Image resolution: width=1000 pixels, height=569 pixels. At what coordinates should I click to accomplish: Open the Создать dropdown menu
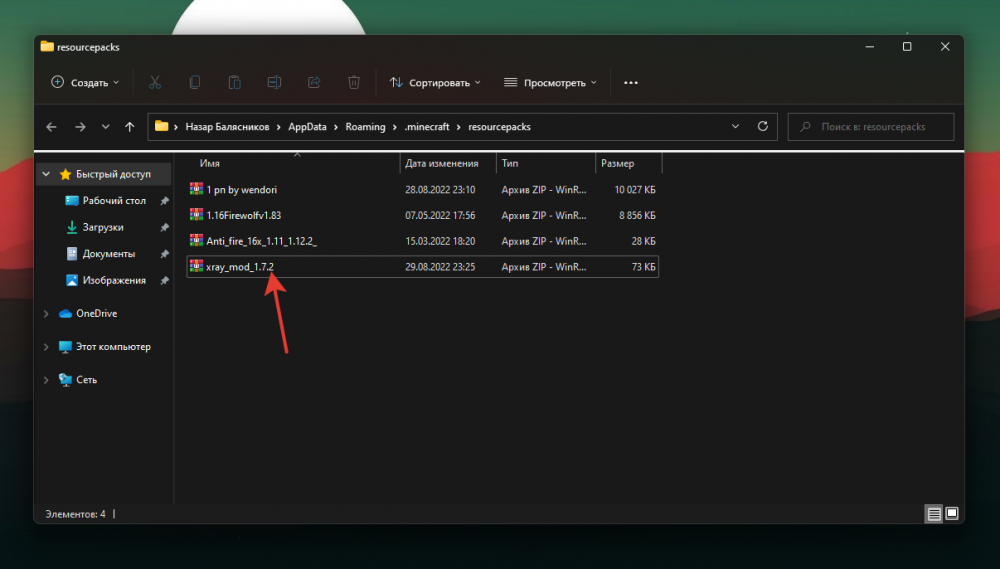point(85,82)
